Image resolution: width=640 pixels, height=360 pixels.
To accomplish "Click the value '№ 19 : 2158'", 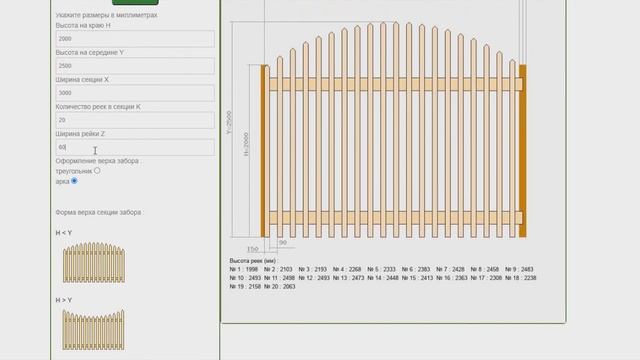I will [245, 287].
